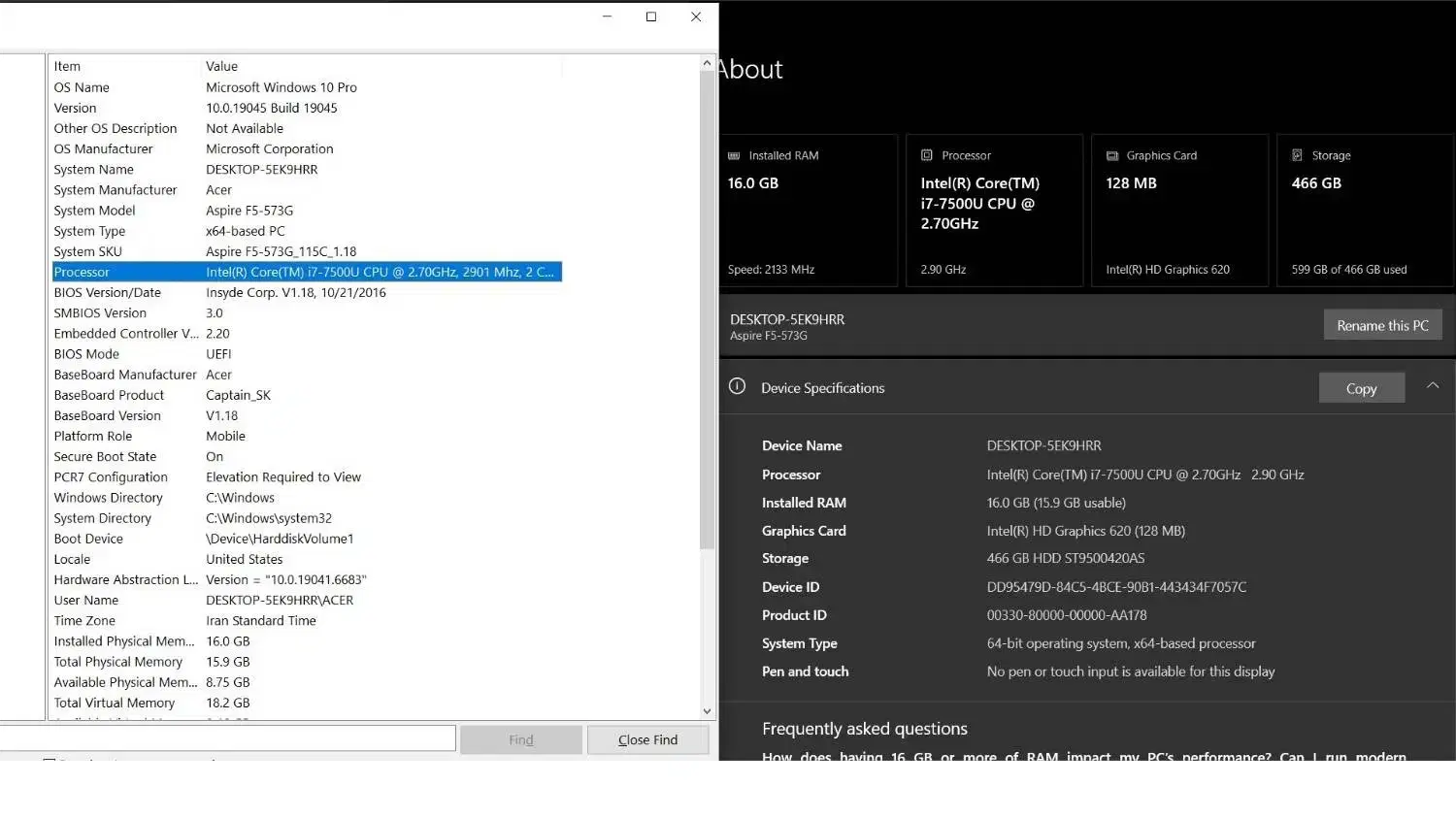Maximize the System Information window
Viewport: 1456px width, 819px height.
click(x=651, y=16)
